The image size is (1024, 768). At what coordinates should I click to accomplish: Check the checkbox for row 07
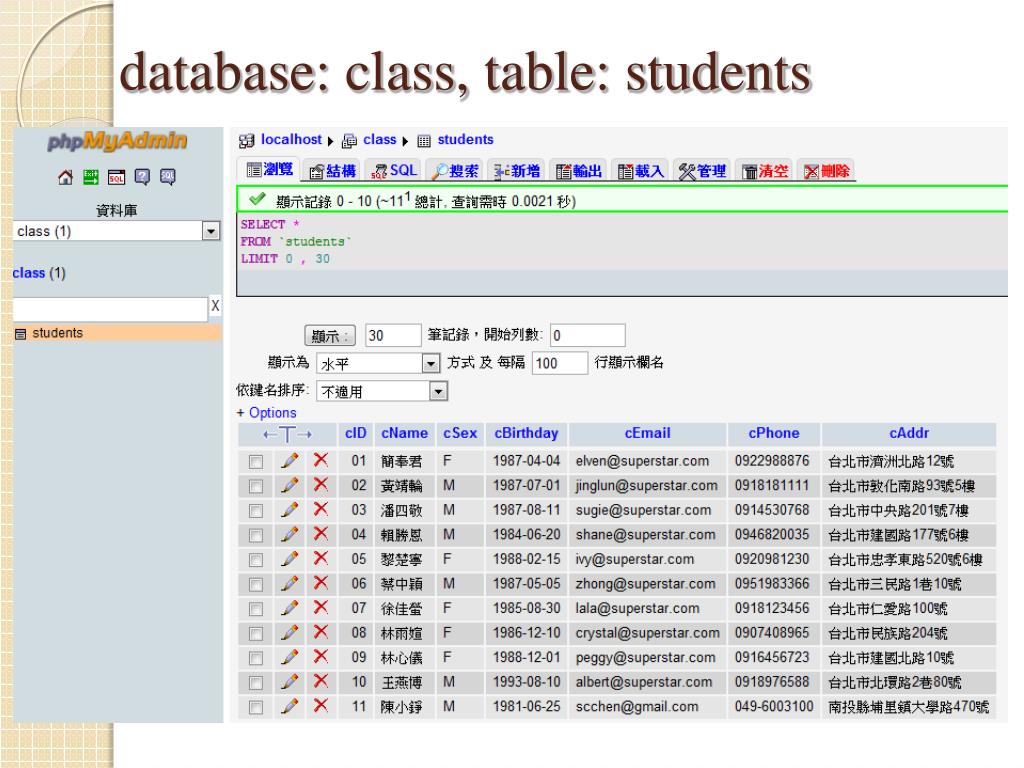click(258, 608)
